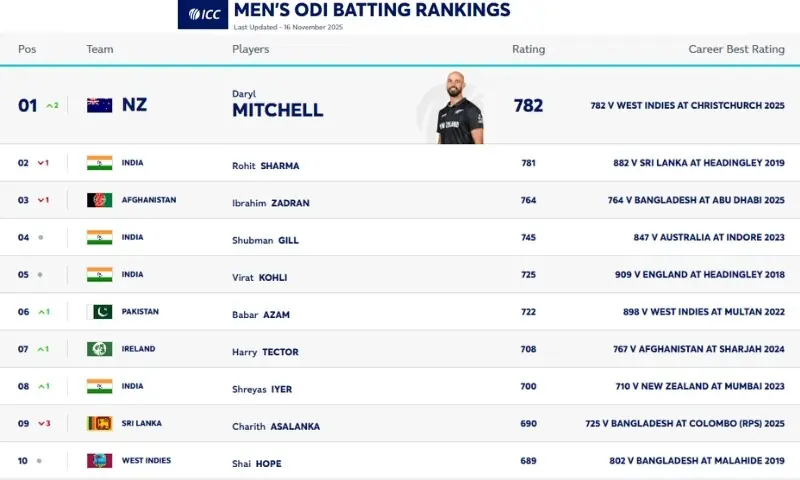
Task: Click the Ireland flag icon
Action: pyautogui.click(x=99, y=349)
